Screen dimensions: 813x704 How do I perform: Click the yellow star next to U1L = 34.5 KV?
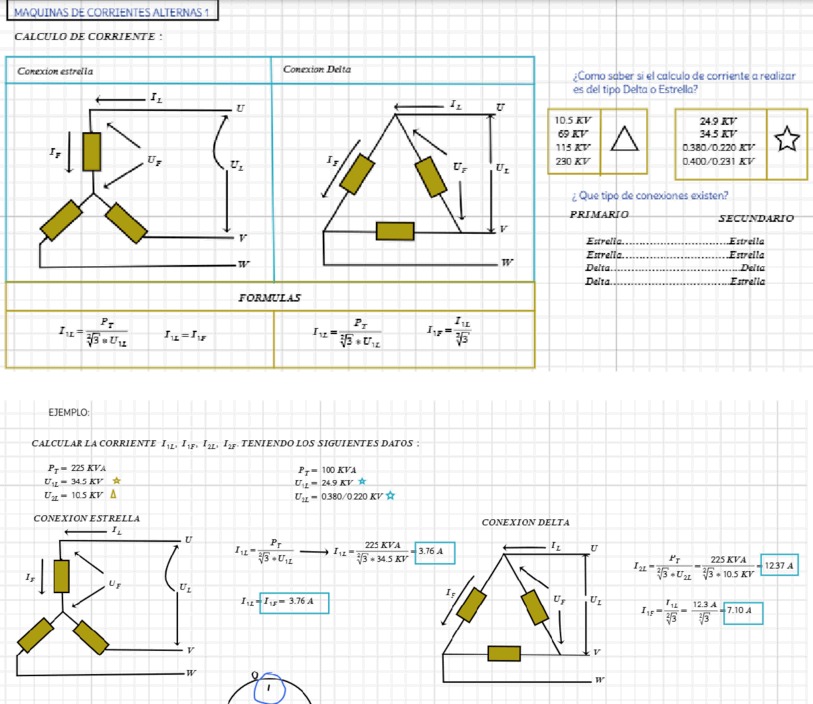[116, 481]
